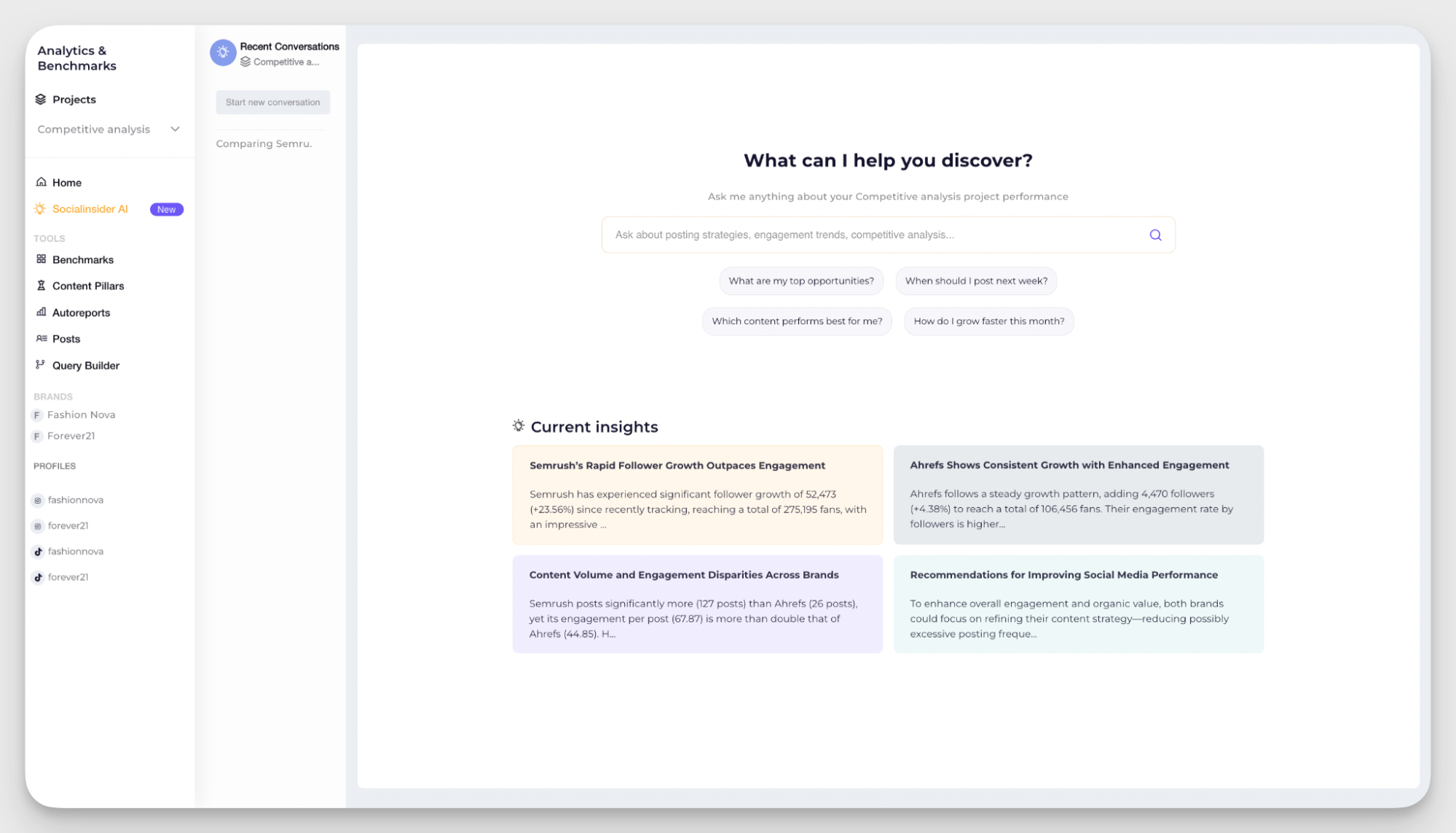
Task: Open the Projects panel icon
Action: (42, 99)
